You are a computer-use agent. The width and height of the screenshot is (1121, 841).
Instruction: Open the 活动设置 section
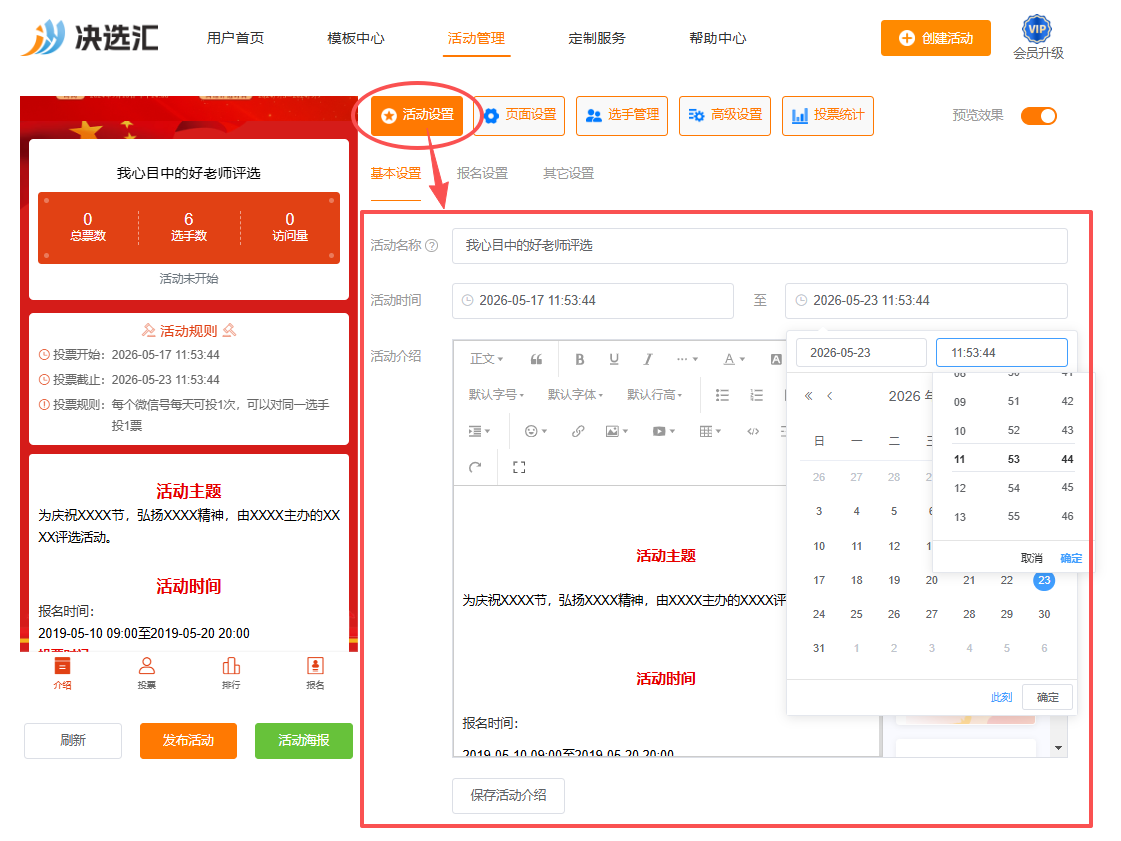[417, 115]
